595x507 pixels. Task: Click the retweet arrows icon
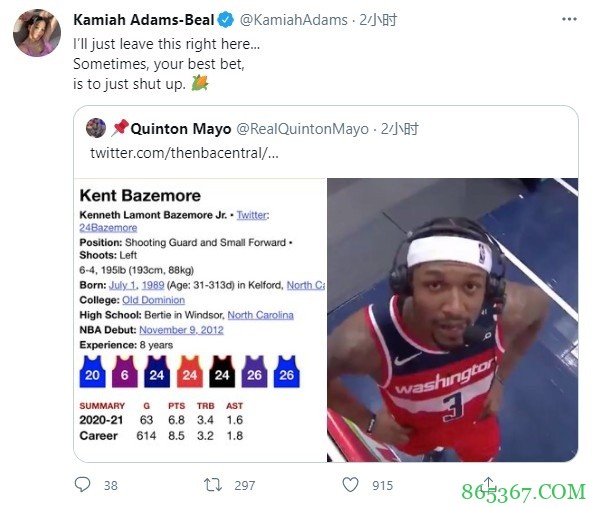click(213, 485)
